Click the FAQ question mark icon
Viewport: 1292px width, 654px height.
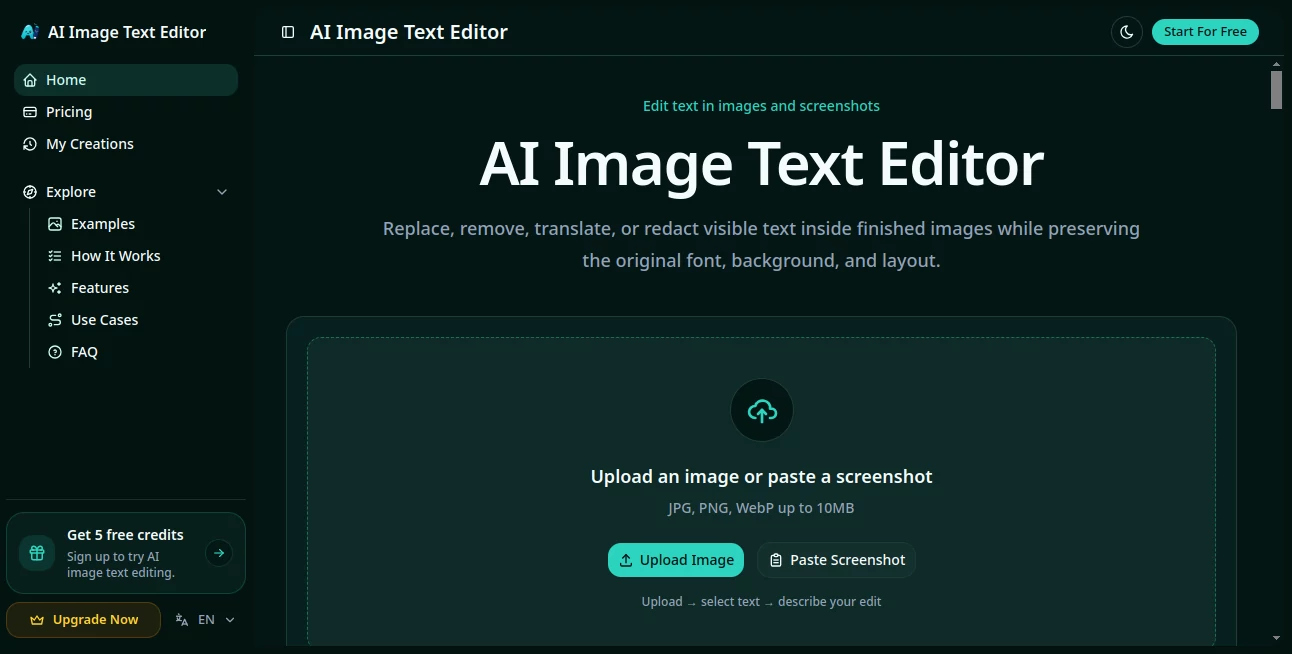point(55,352)
